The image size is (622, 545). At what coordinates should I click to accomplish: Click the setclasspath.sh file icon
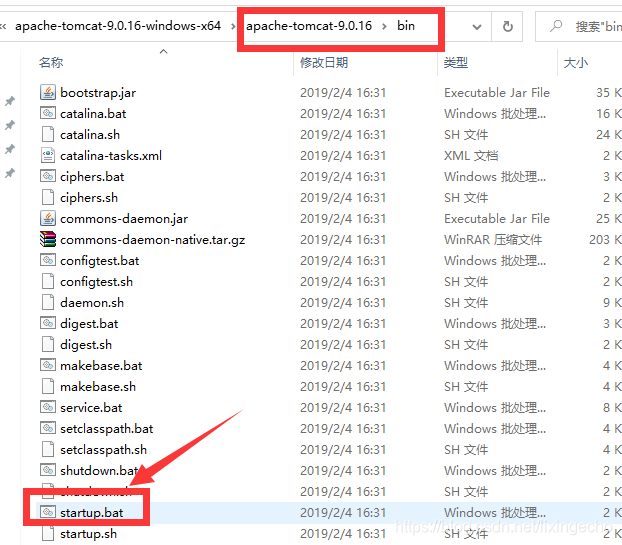pyautogui.click(x=48, y=449)
